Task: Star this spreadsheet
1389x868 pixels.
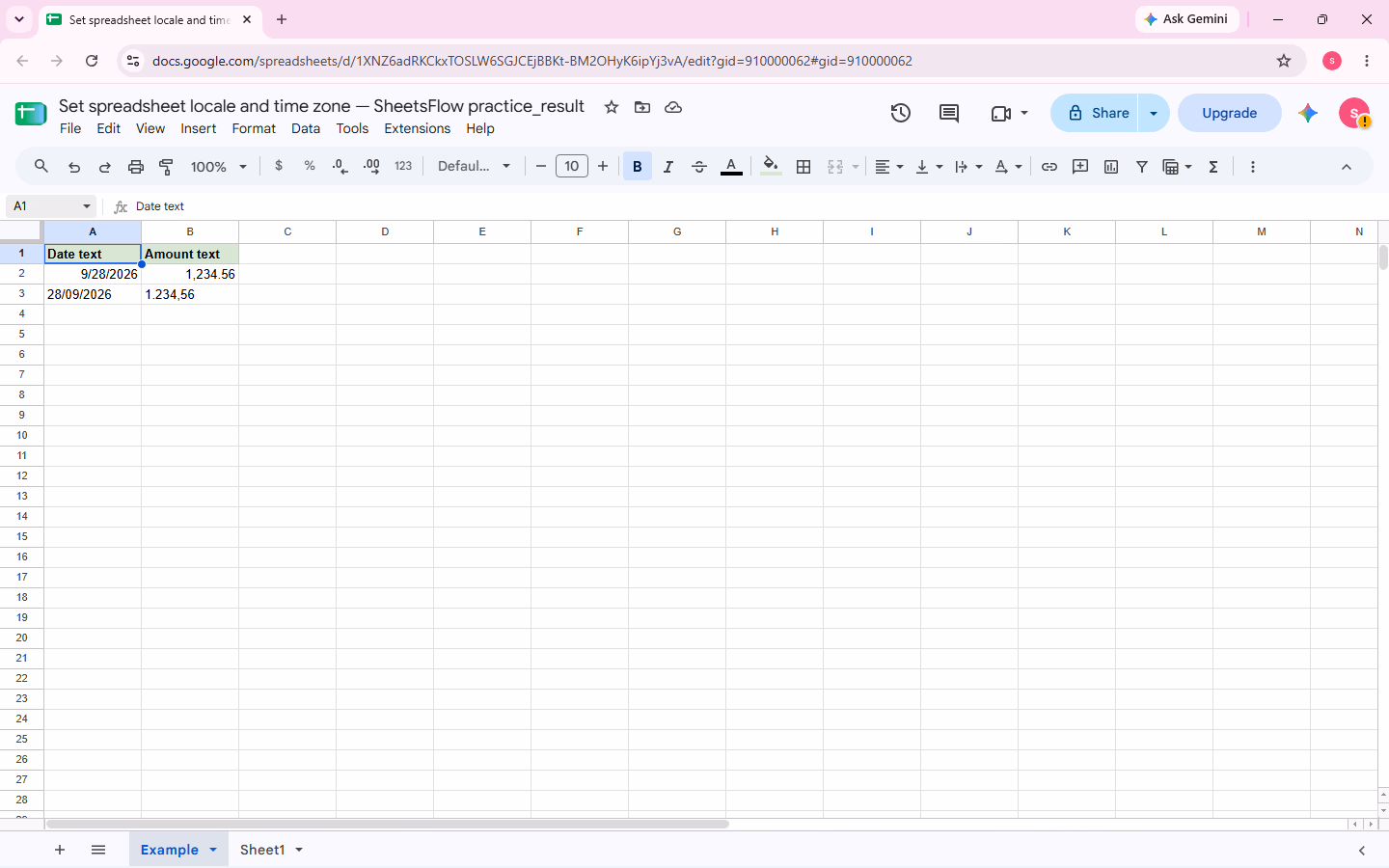Action: tap(612, 107)
